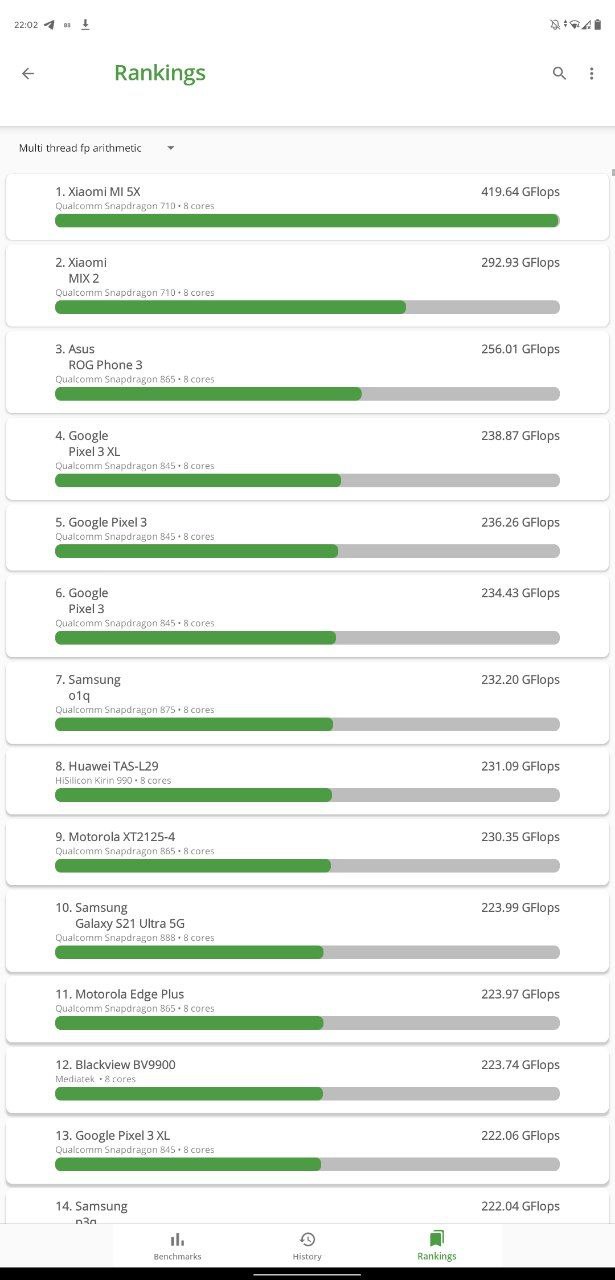Select the Huawei TAS-L29 ranking card
The width and height of the screenshot is (615, 1280).
click(307, 780)
